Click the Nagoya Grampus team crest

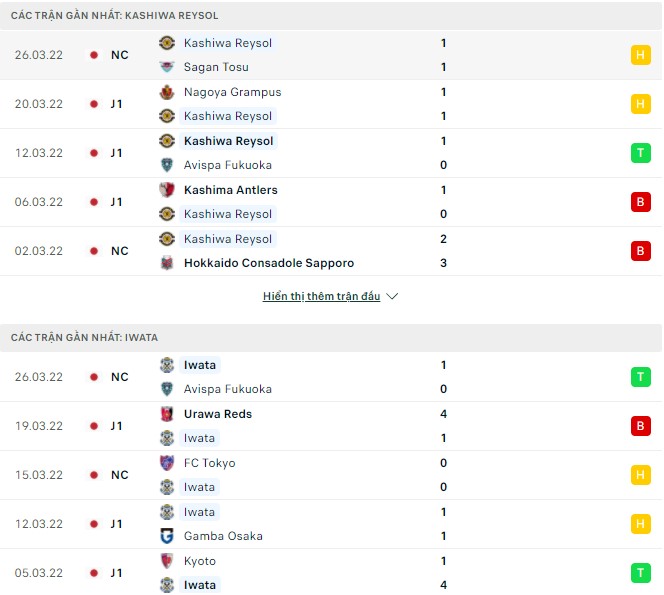[167, 92]
